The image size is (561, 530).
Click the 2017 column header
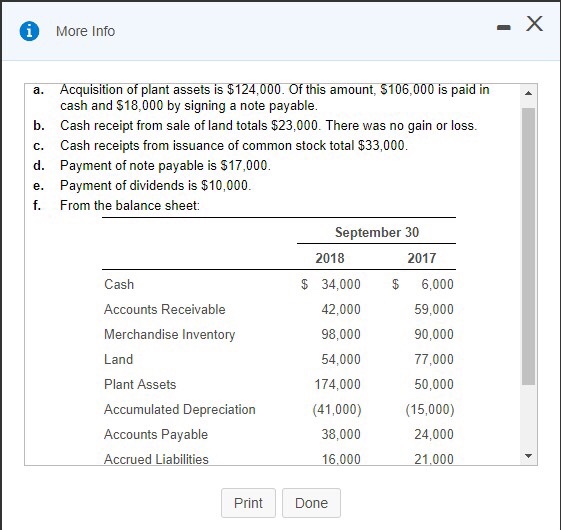point(421,258)
